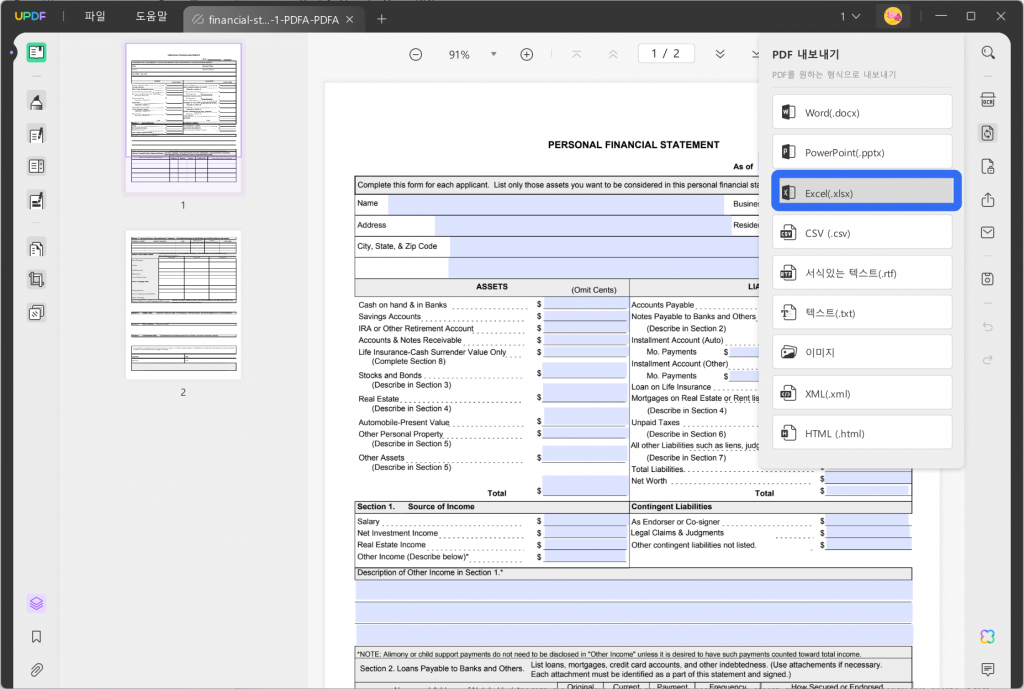The width and height of the screenshot is (1024, 689).
Task: Open the UPDF AI assistant icon
Action: (x=988, y=637)
